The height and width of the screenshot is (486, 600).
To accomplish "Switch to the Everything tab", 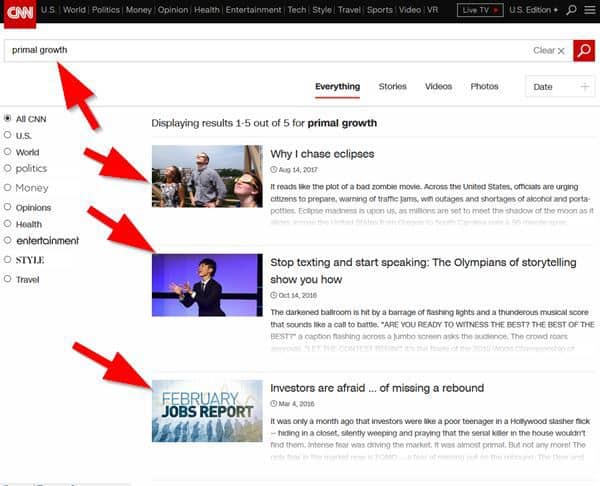I will coord(337,87).
